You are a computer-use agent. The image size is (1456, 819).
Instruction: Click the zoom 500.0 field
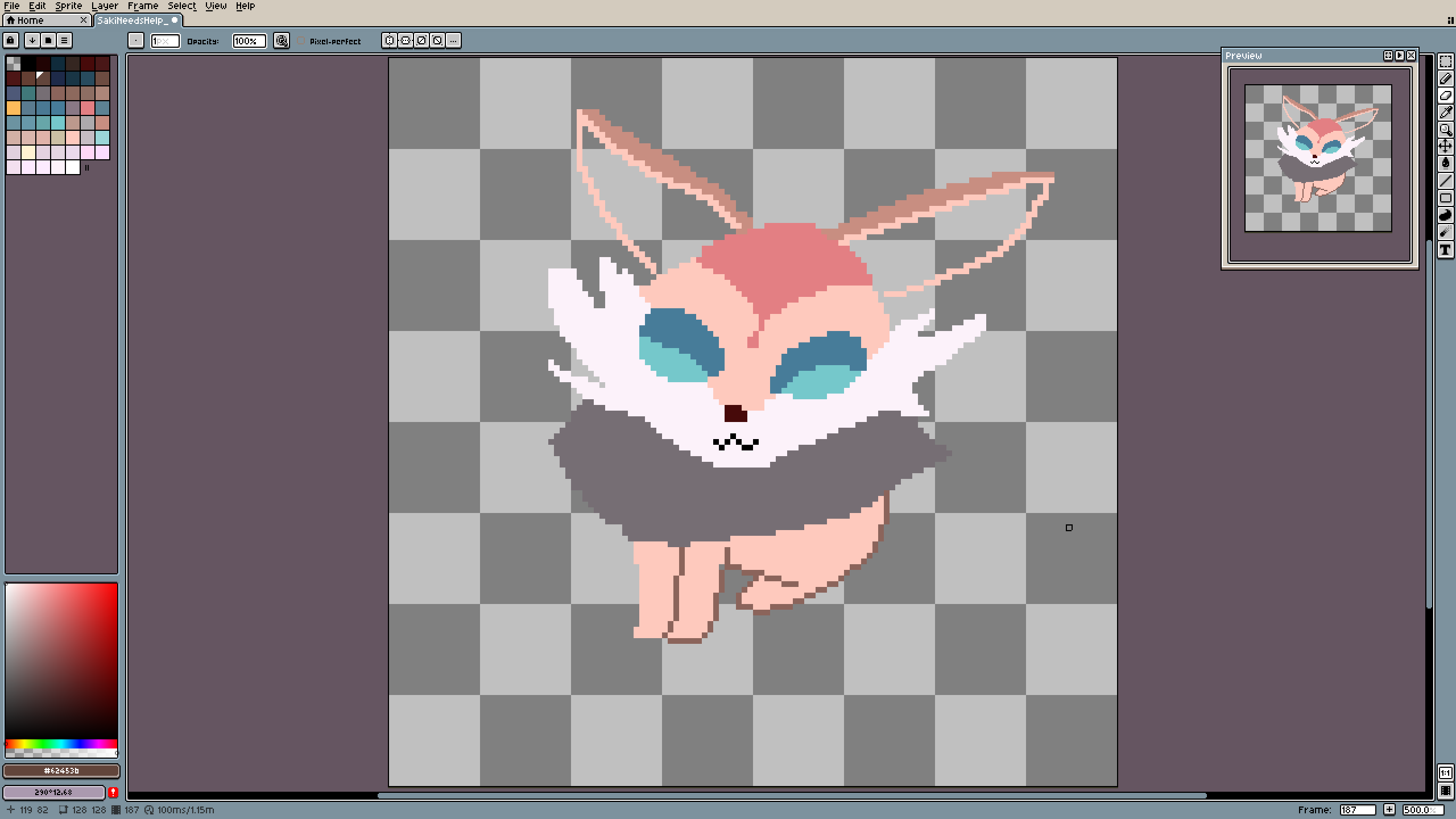[x=1423, y=810]
